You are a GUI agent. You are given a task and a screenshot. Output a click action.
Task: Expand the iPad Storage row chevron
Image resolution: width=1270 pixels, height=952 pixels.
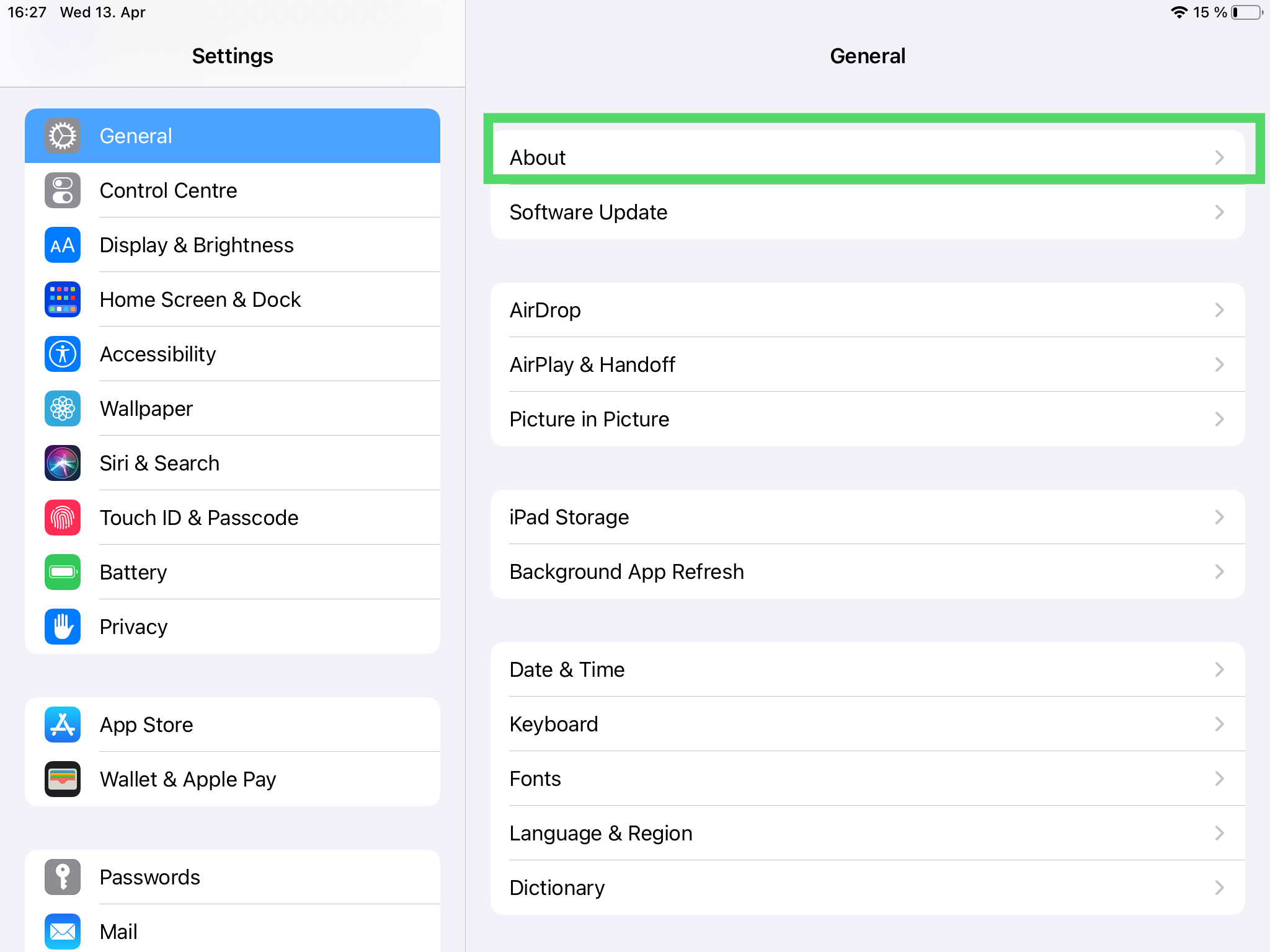tap(1219, 517)
